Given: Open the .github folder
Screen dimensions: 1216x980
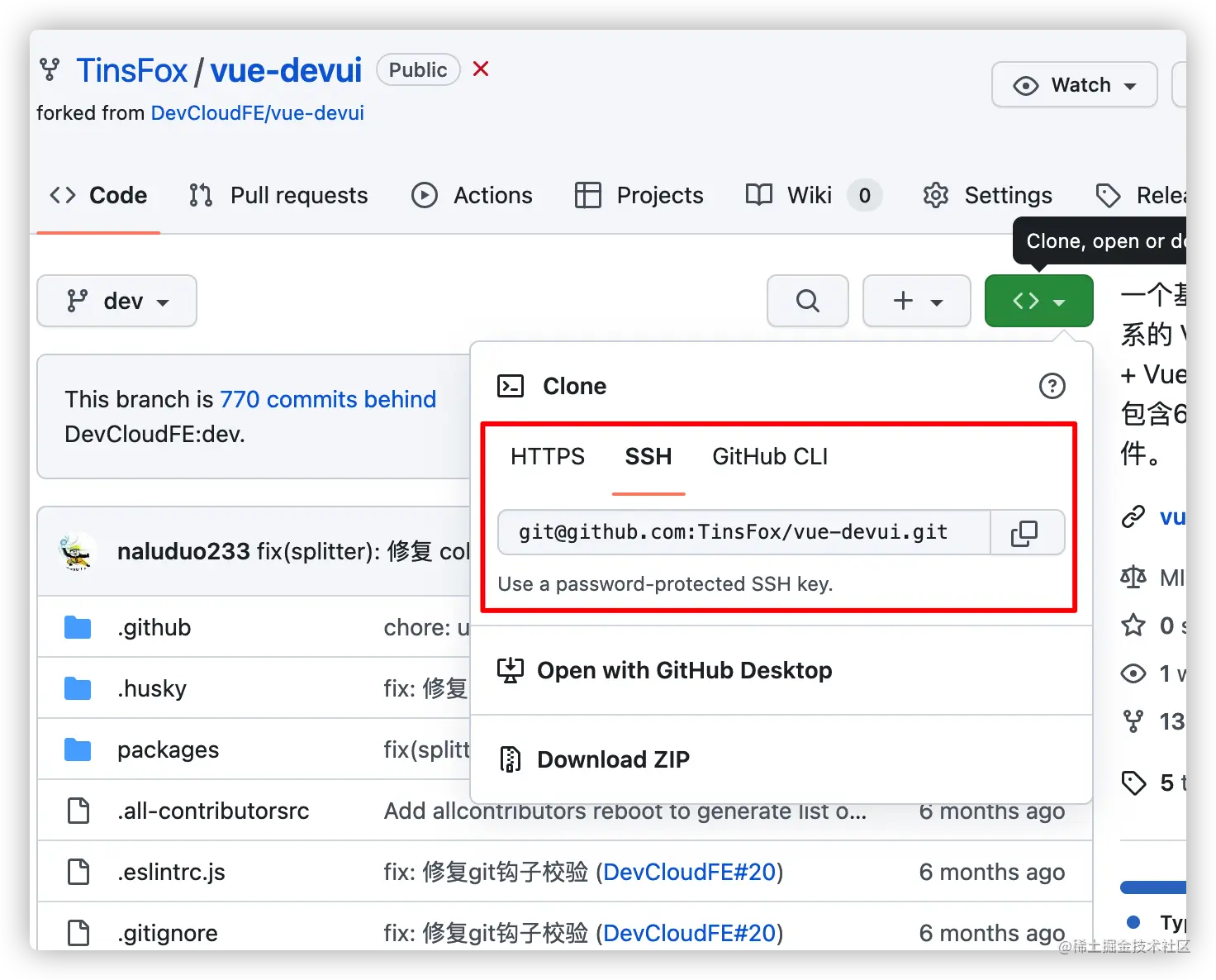Looking at the screenshot, I should point(154,627).
